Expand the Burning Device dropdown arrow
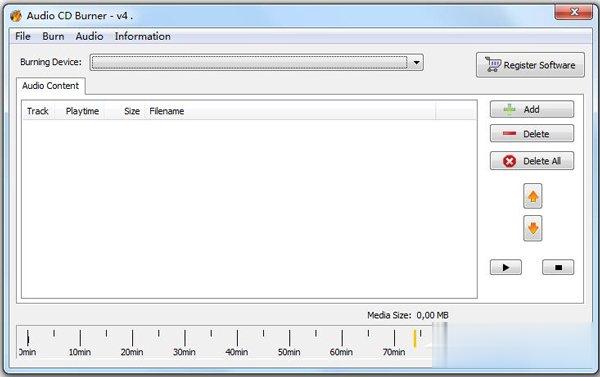 click(416, 62)
